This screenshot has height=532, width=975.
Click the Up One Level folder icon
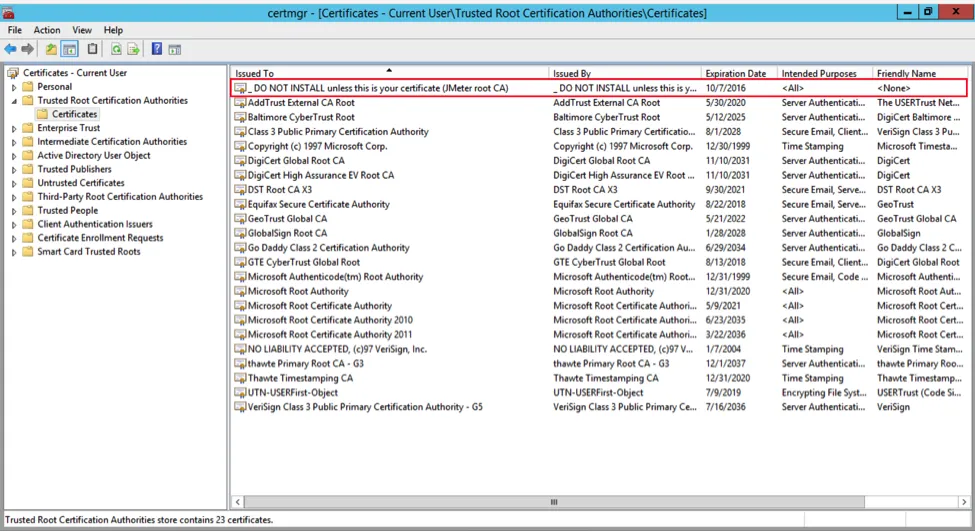click(51, 49)
